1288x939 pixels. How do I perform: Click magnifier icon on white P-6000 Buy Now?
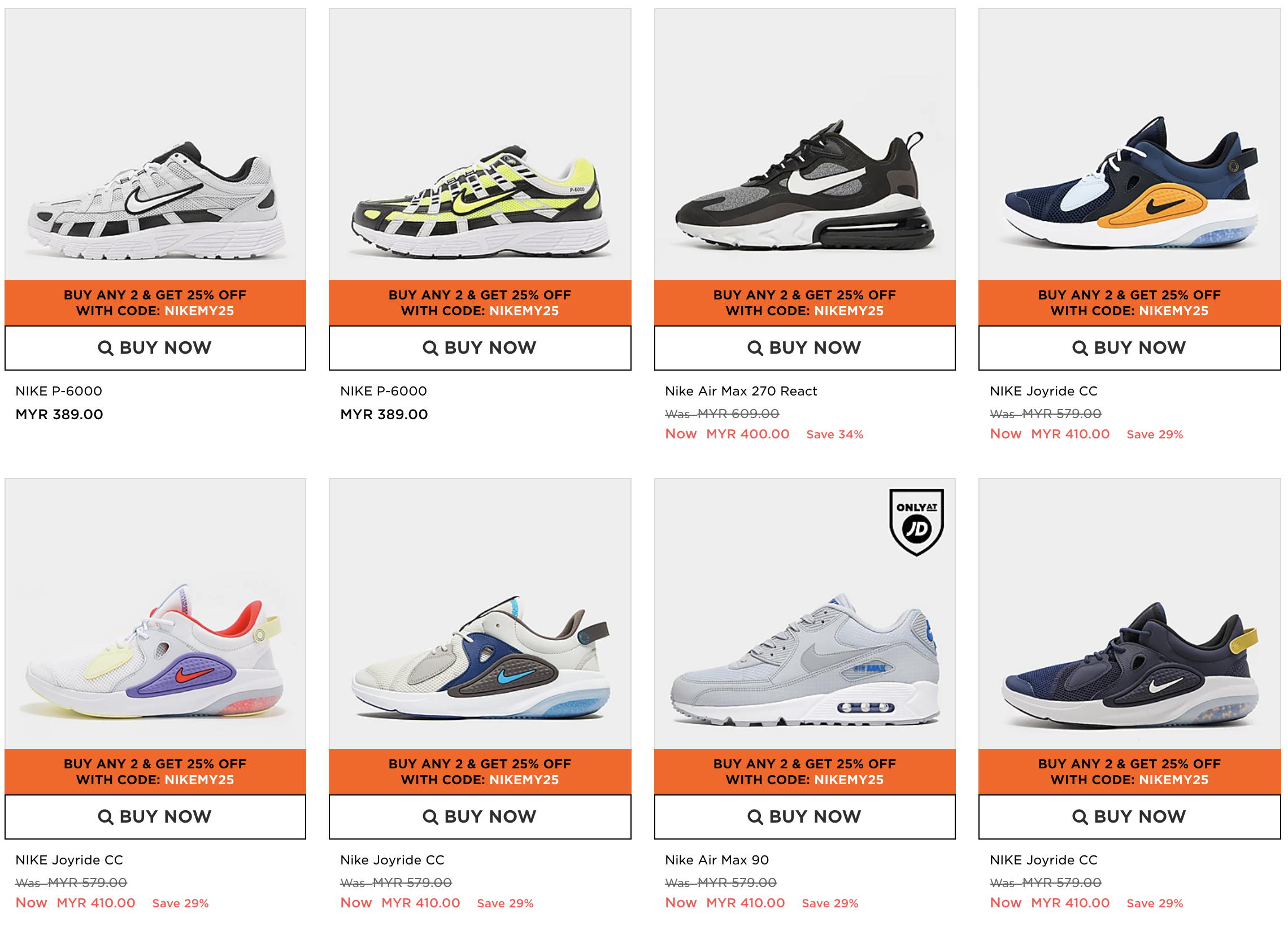click(105, 348)
